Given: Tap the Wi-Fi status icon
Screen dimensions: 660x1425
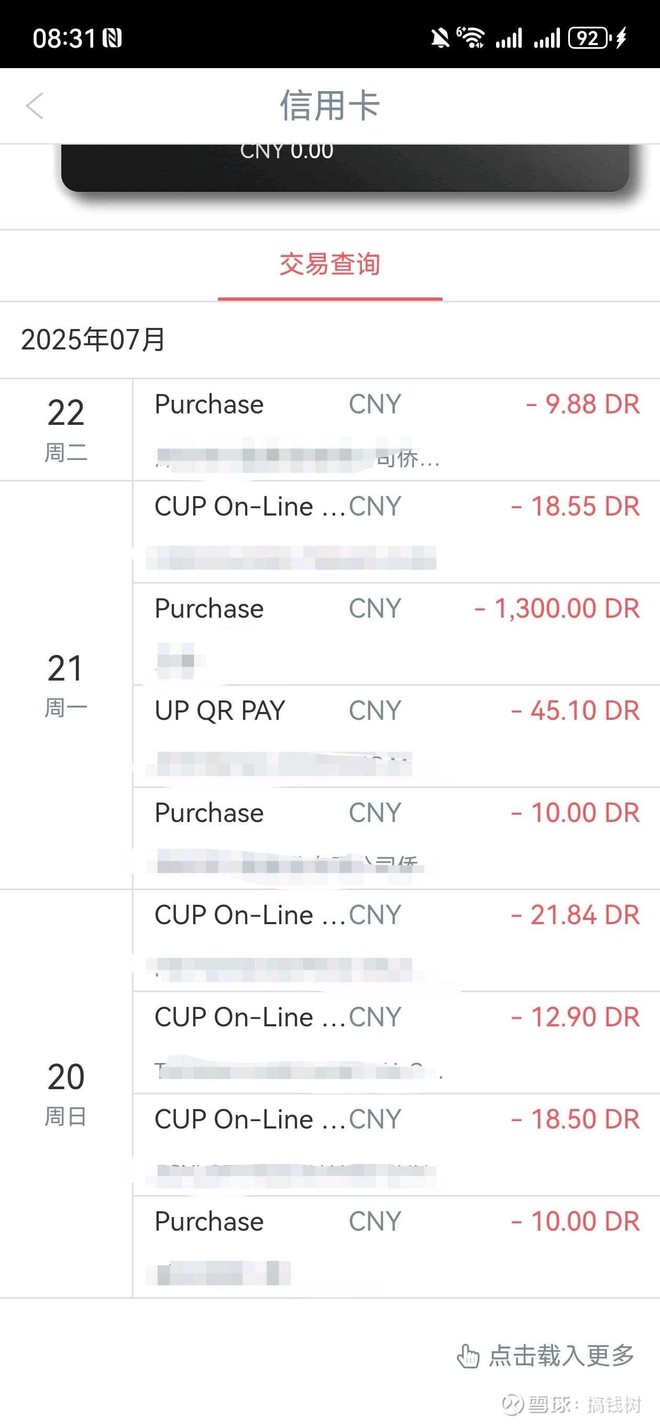Looking at the screenshot, I should [x=471, y=38].
